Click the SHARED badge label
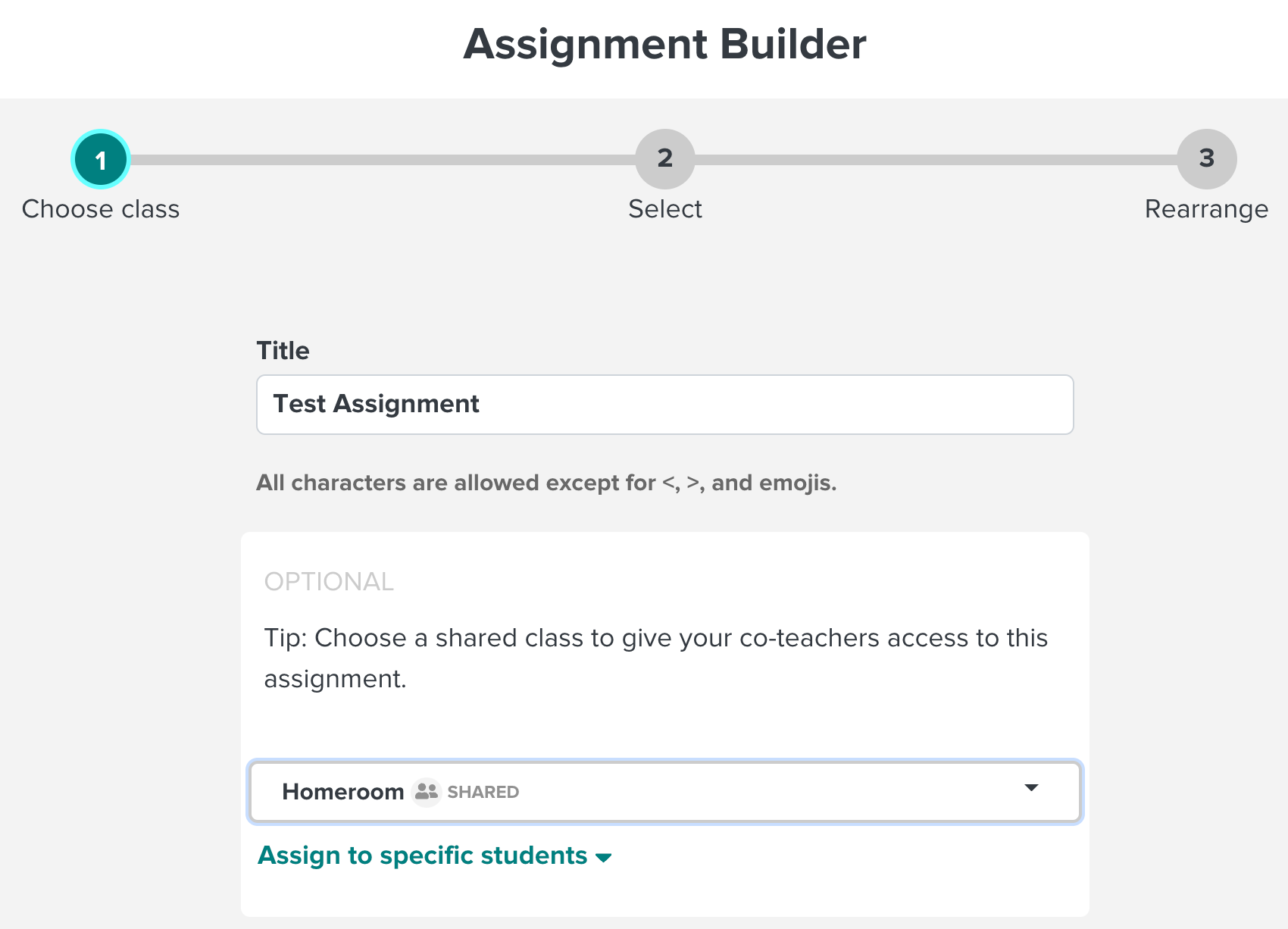Screen dimensions: 1288x929 (483, 793)
